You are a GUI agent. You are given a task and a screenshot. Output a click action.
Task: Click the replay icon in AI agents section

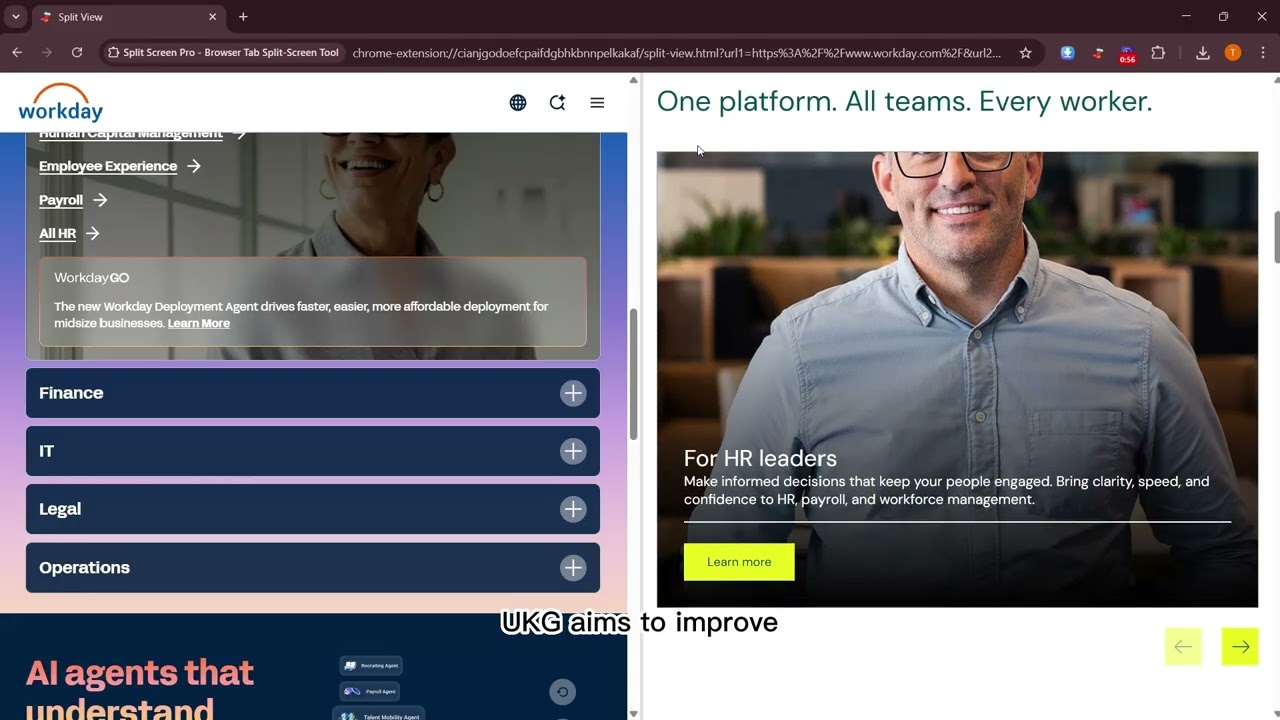click(x=562, y=692)
